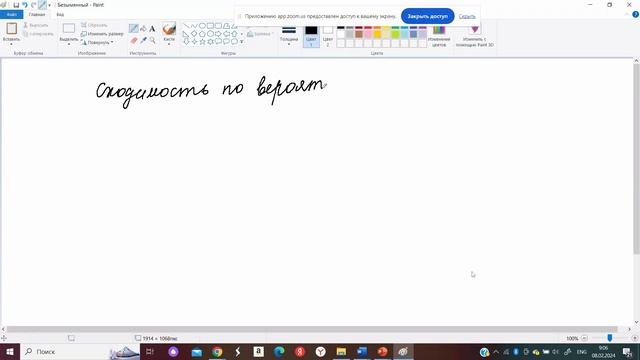Expand the shapes gallery more arrow
The height and width of the screenshot is (360, 640).
point(241,42)
